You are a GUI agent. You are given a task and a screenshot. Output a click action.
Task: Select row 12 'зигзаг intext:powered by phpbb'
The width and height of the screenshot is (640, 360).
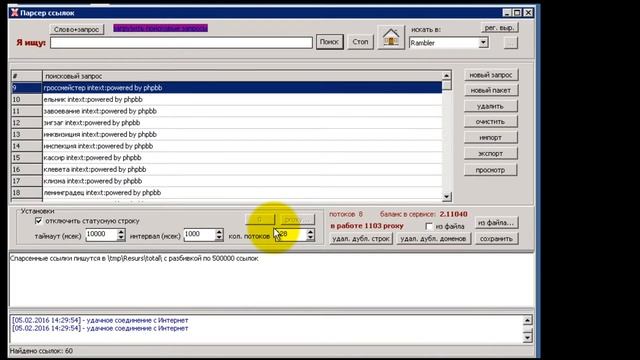[x=227, y=122]
